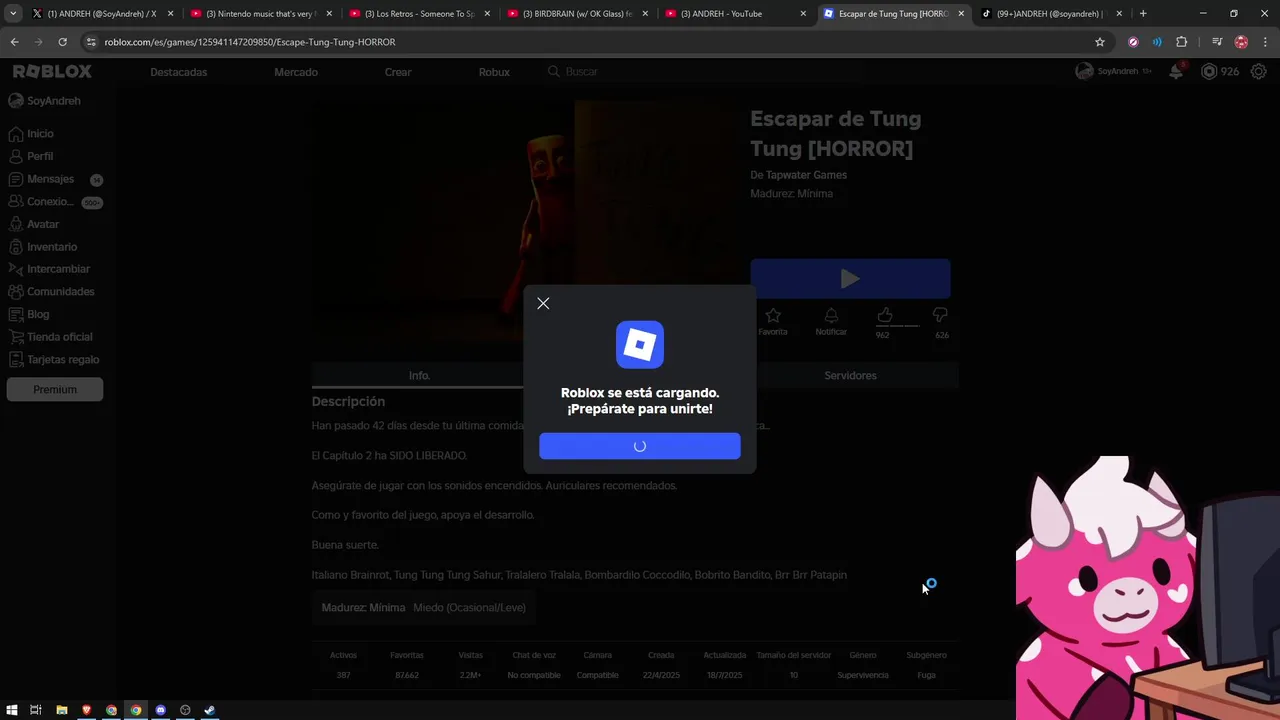Close the Roblox loading dialog
This screenshot has height=720, width=1280.
point(543,303)
